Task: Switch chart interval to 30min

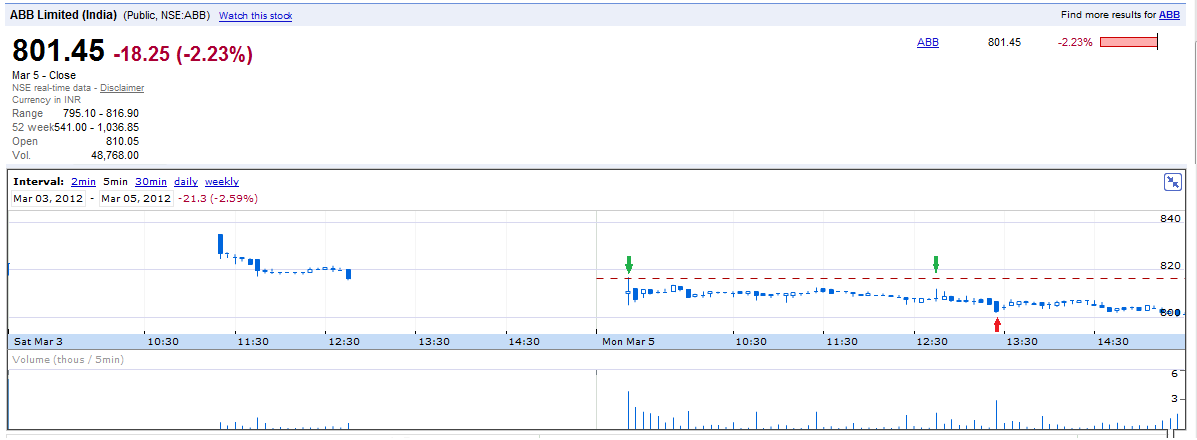Action: [x=151, y=182]
